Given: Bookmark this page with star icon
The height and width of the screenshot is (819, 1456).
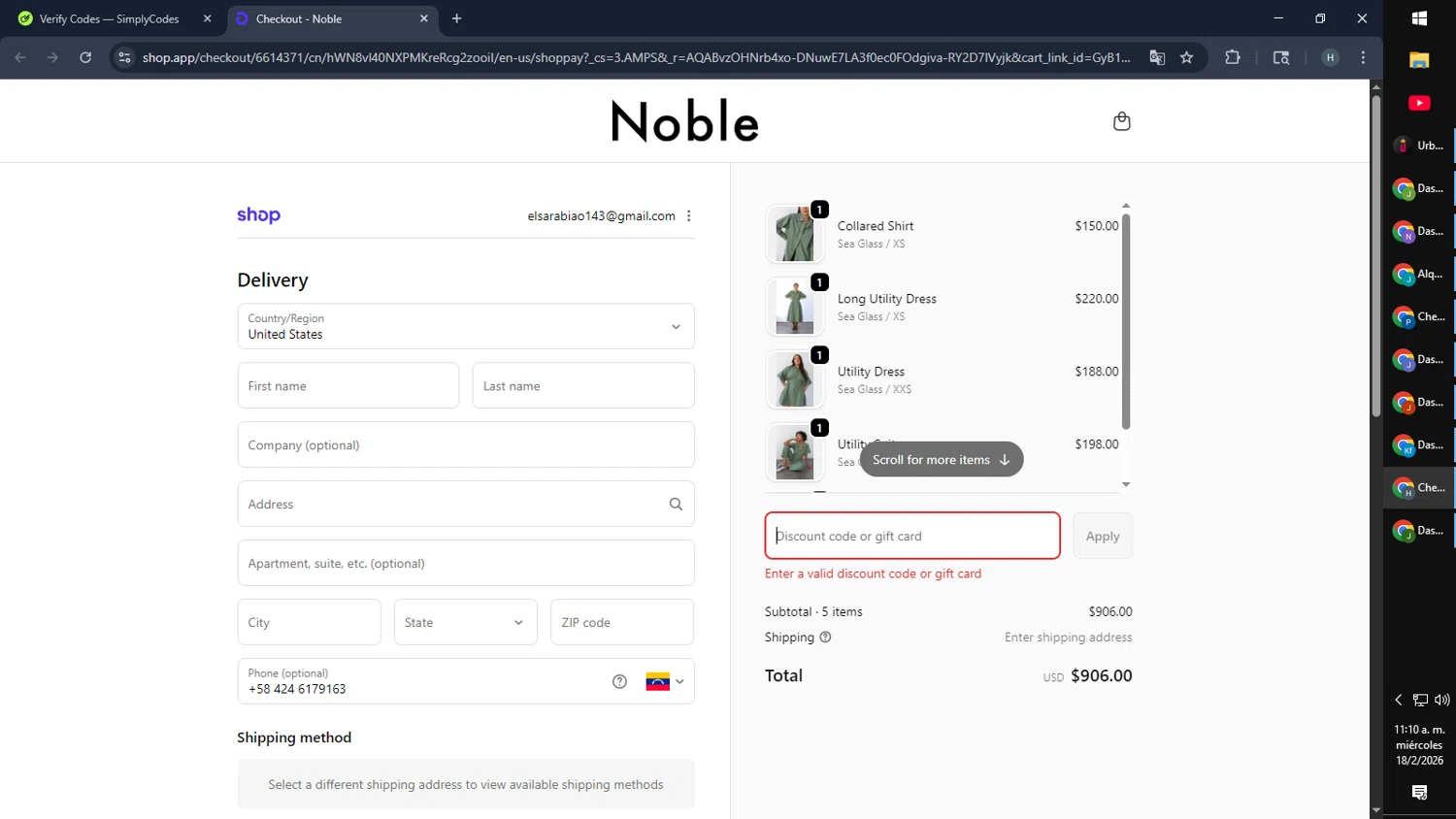Looking at the screenshot, I should coord(1186,57).
